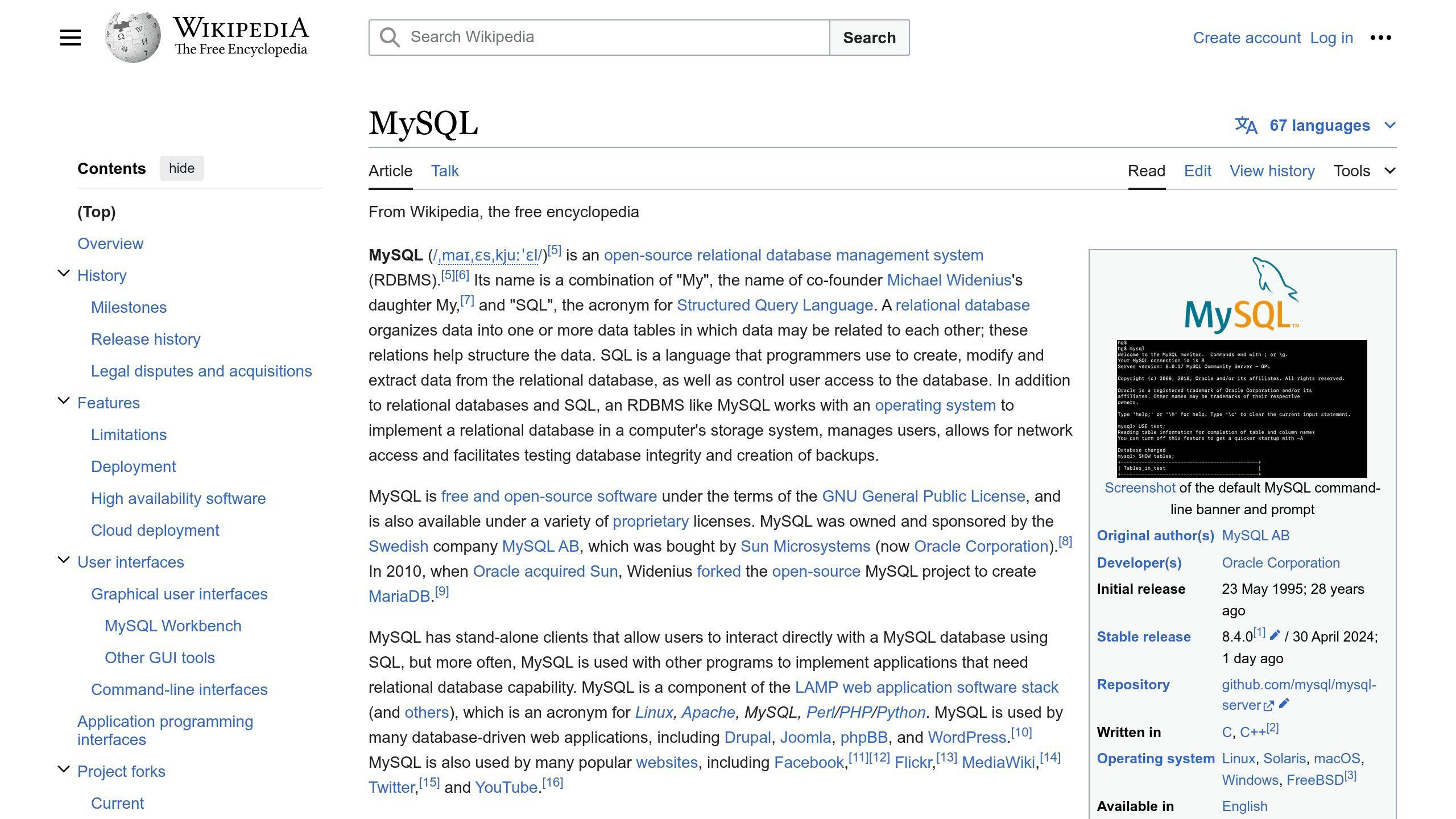Open MariaDB link

point(399,596)
